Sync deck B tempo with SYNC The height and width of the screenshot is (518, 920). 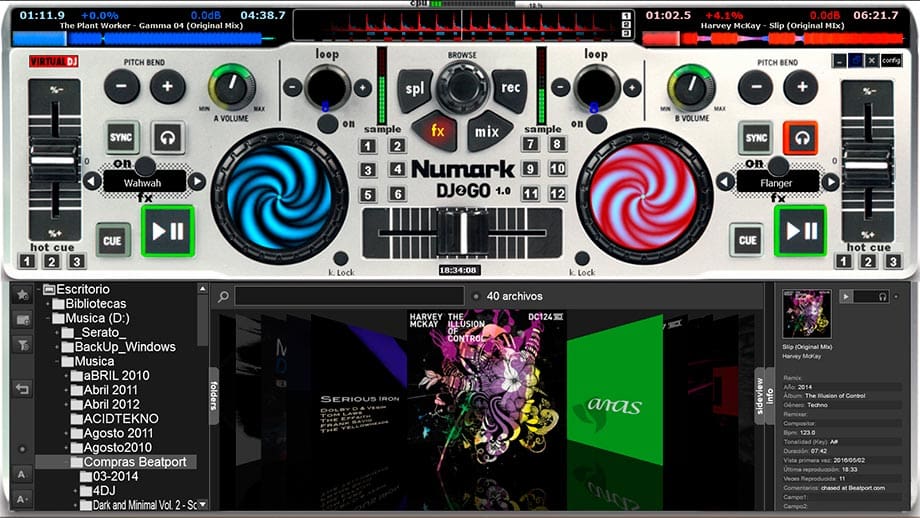coord(756,138)
